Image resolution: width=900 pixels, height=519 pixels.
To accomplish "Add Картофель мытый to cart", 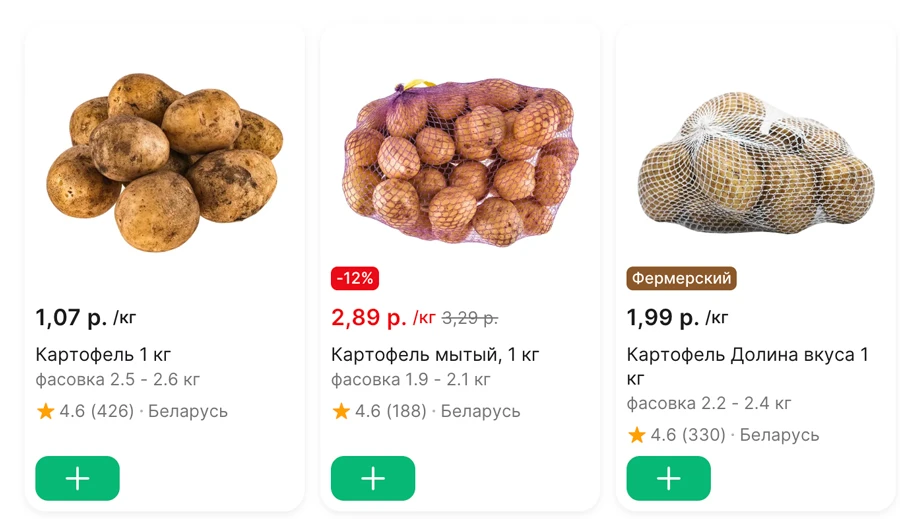I will (x=373, y=478).
